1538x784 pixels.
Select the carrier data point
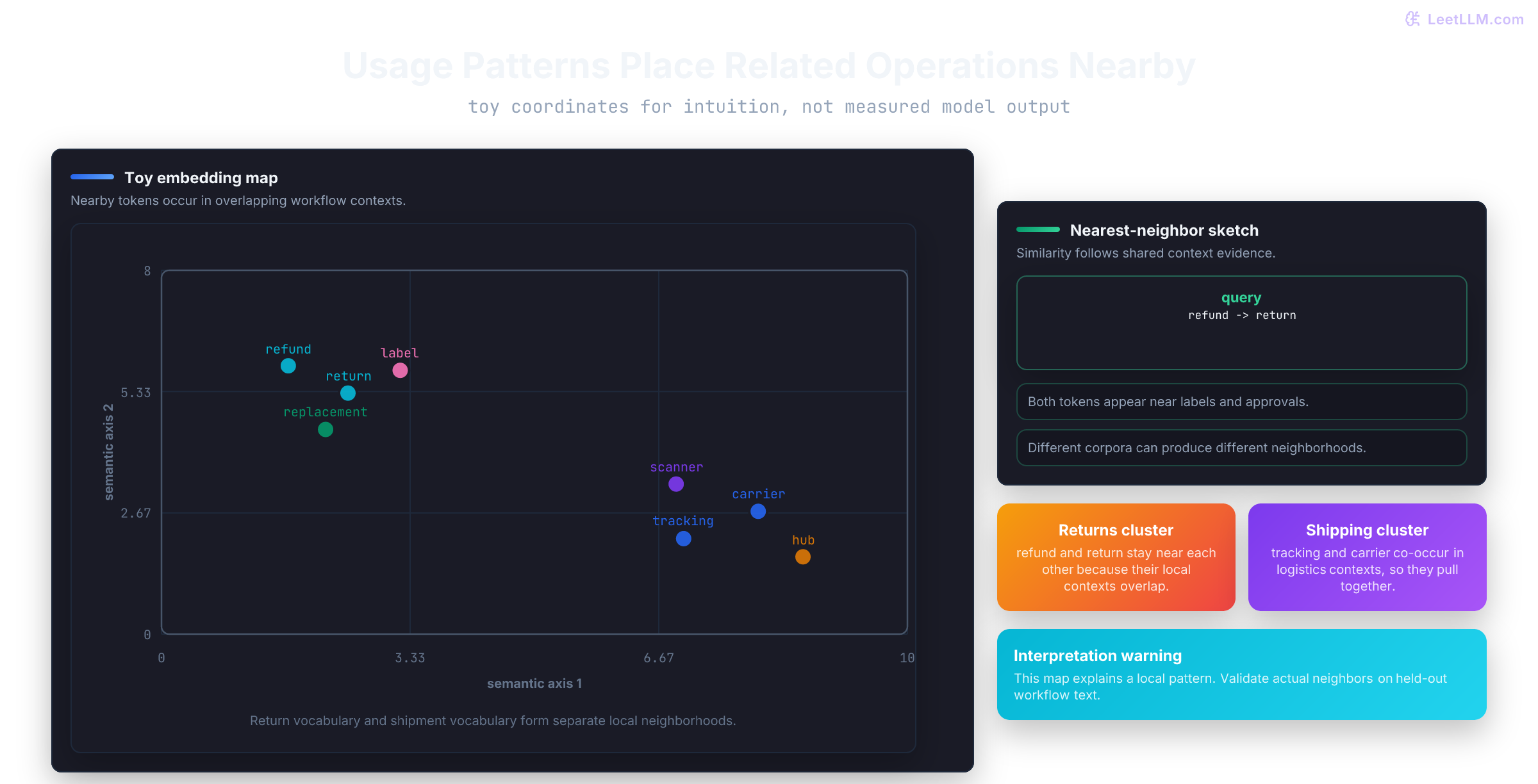click(x=758, y=511)
